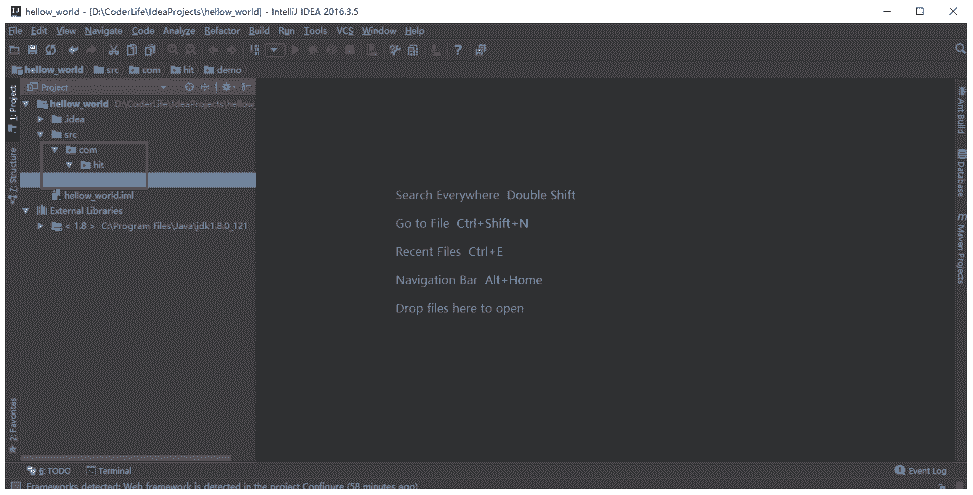Open the Terminal tool window button
The height and width of the screenshot is (495, 973).
[x=109, y=470]
